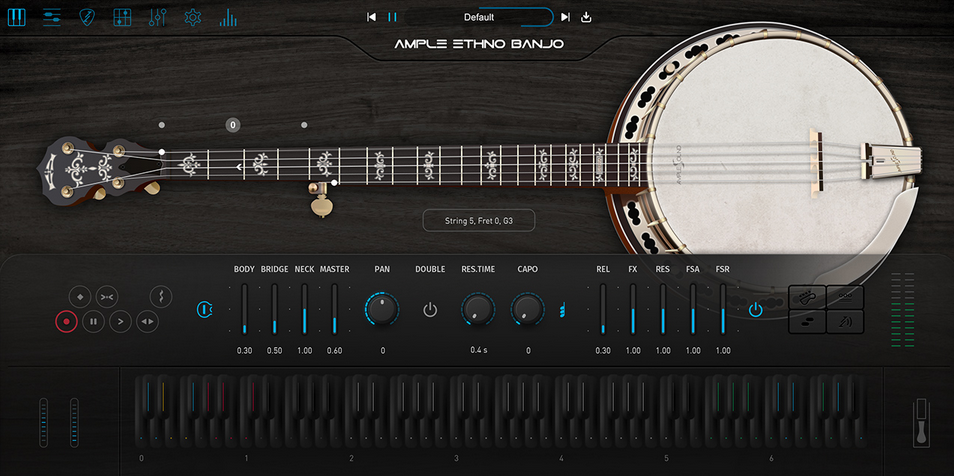Click the 0.50 value under BRIDGE
Screen dimensions: 954x476
[x=274, y=351]
